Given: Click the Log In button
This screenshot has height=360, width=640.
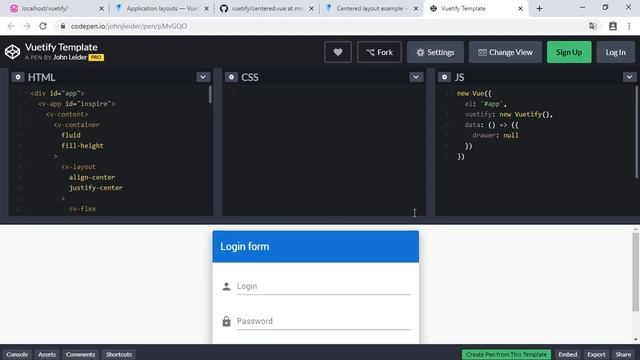Looking at the screenshot, I should click(x=615, y=52).
